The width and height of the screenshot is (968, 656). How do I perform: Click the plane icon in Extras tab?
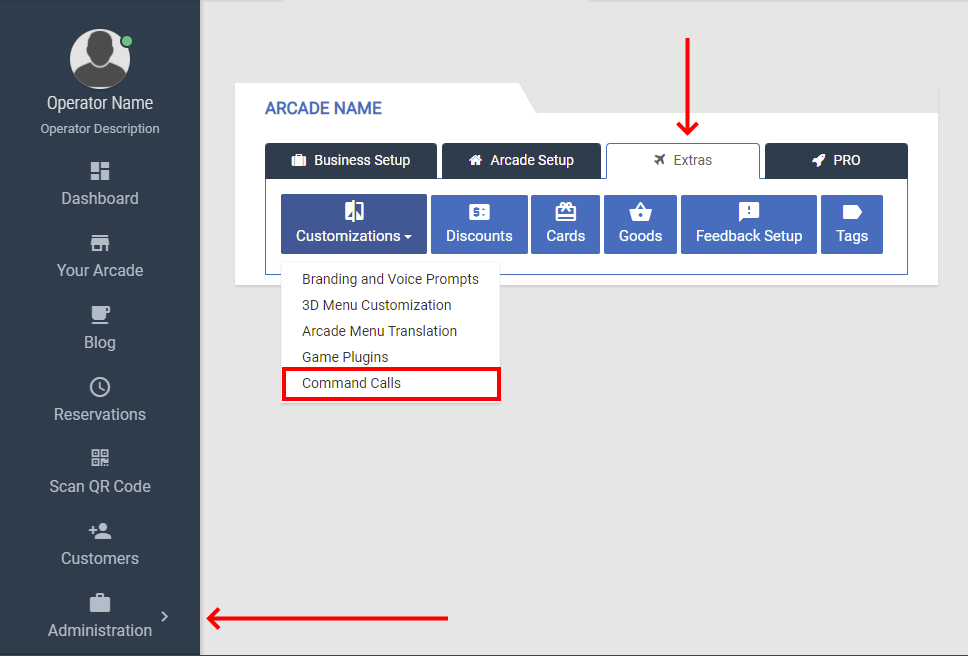coord(660,160)
